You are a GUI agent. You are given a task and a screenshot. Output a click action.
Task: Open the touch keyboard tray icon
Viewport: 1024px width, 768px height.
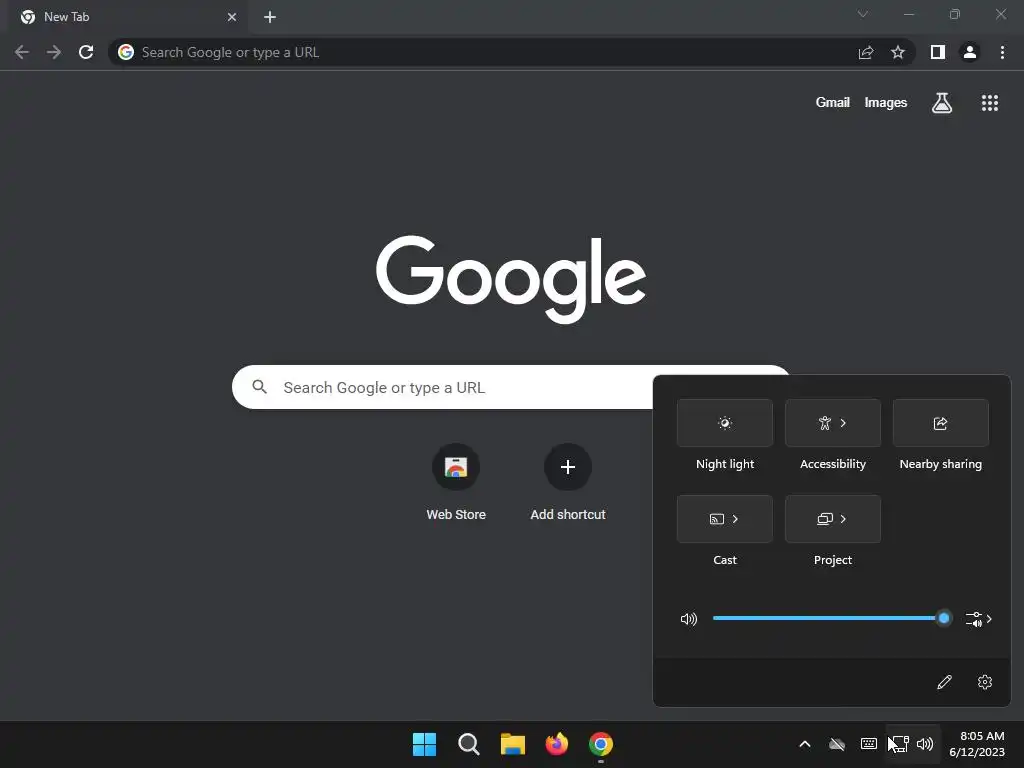coord(869,744)
